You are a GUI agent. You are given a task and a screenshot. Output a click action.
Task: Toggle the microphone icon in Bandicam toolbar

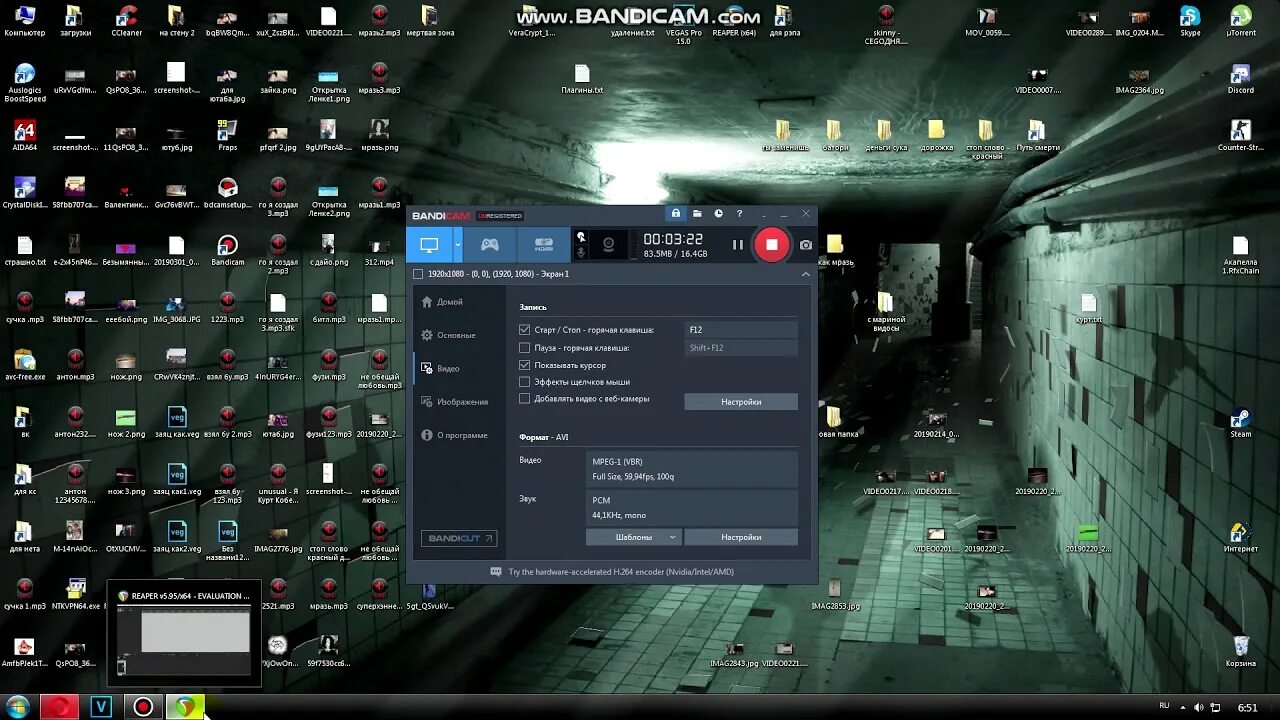coord(581,253)
